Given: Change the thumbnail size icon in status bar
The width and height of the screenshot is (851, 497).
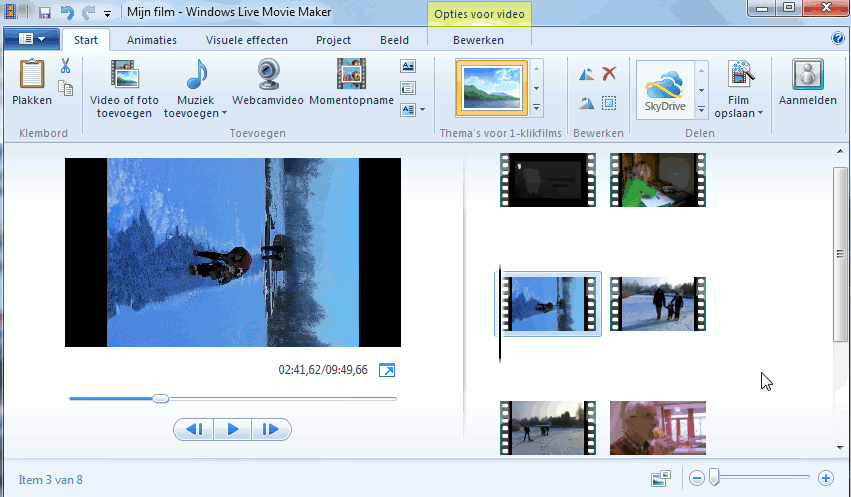Looking at the screenshot, I should click(x=661, y=479).
